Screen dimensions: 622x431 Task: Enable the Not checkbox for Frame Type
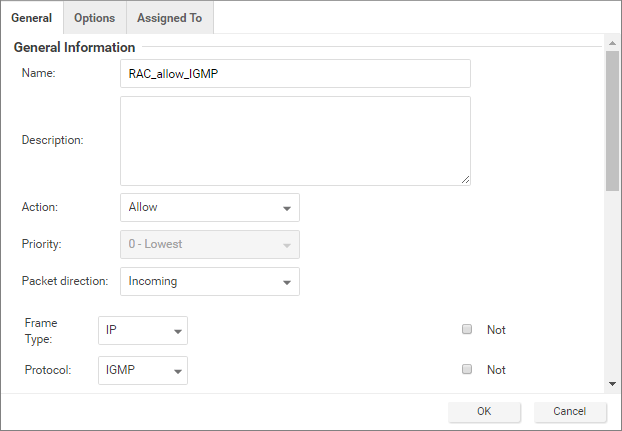tap(467, 330)
